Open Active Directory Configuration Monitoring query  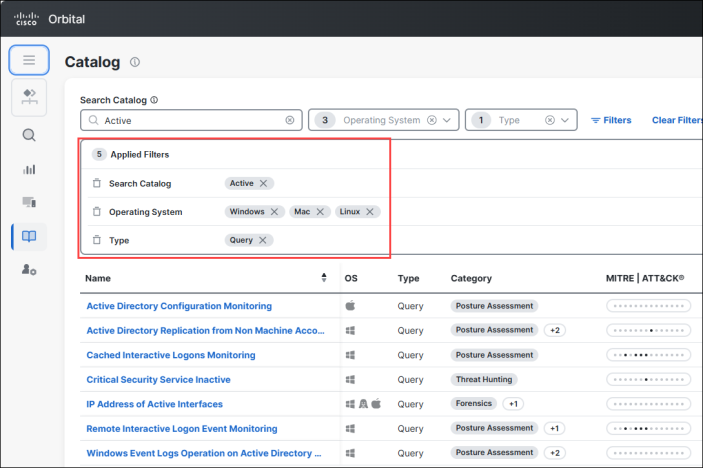point(179,306)
